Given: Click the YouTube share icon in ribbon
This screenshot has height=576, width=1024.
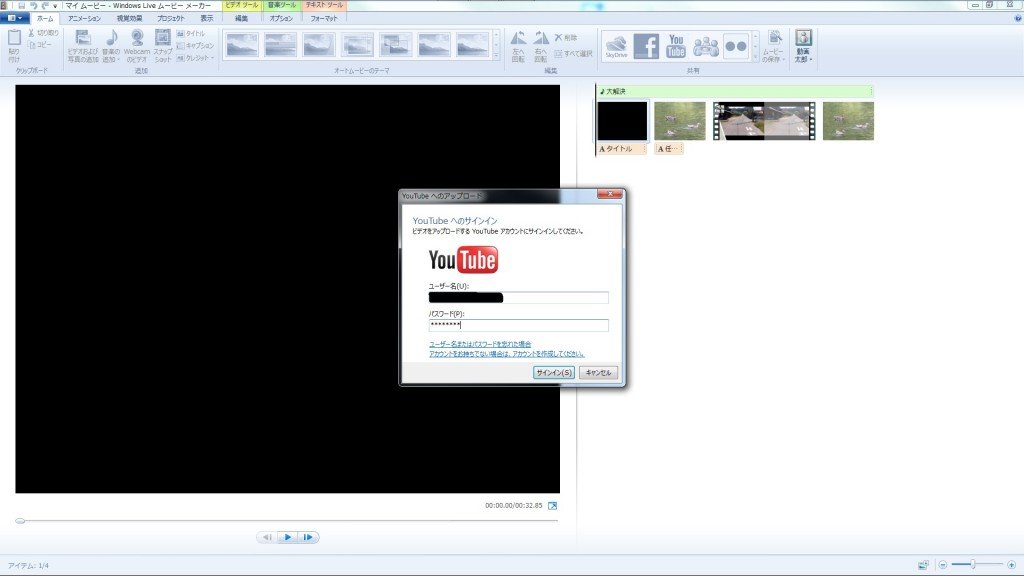Looking at the screenshot, I should tap(676, 46).
